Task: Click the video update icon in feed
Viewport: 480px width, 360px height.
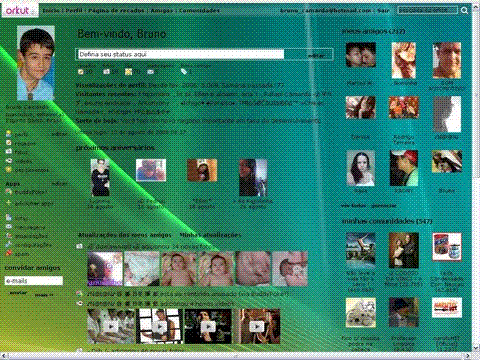Action: pyautogui.click(x=80, y=303)
